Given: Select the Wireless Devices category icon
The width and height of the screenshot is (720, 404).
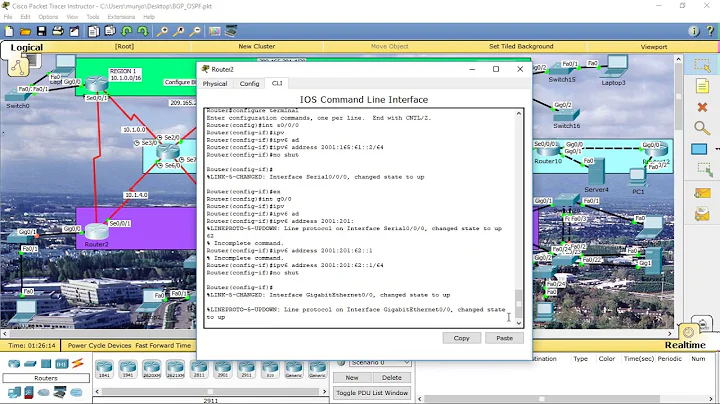Looking at the screenshot, I should [x=62, y=364].
